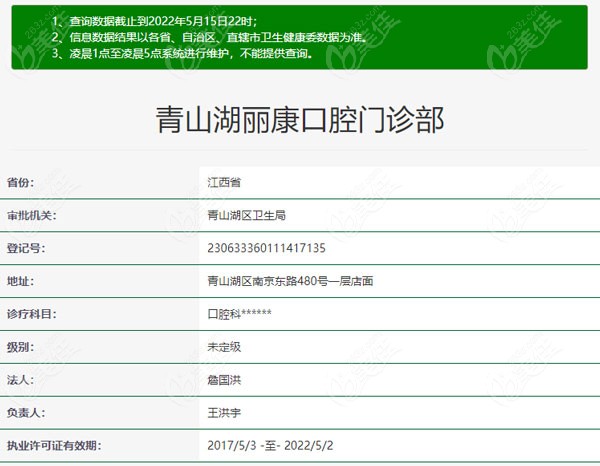Select the 地址 label
This screenshot has height=466, width=600.
coord(21,281)
